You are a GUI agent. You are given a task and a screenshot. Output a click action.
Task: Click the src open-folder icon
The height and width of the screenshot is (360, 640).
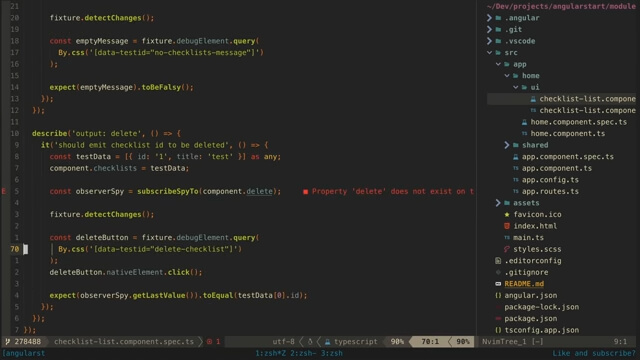(498, 53)
